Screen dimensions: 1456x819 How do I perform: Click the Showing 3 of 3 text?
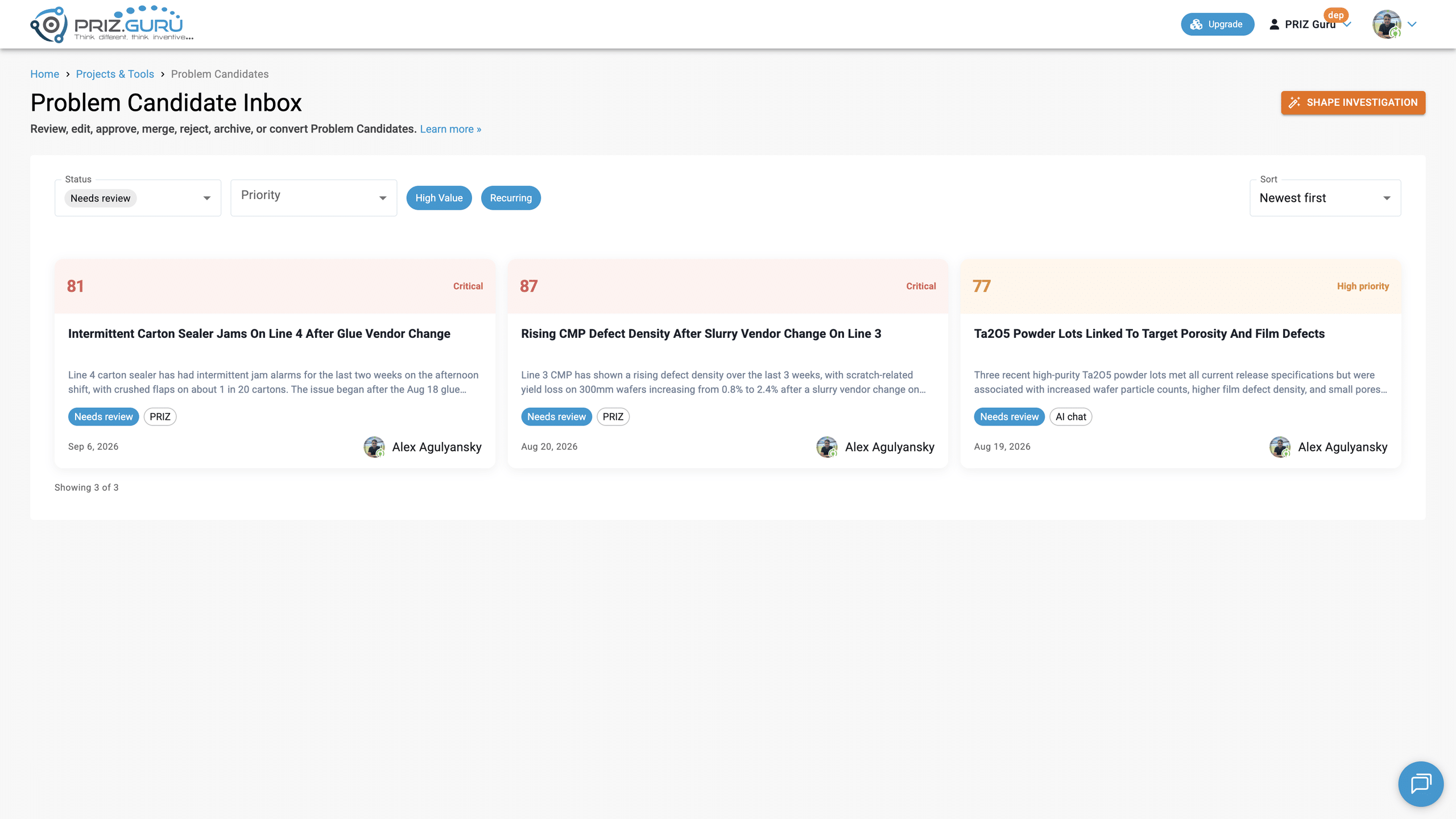click(x=86, y=487)
